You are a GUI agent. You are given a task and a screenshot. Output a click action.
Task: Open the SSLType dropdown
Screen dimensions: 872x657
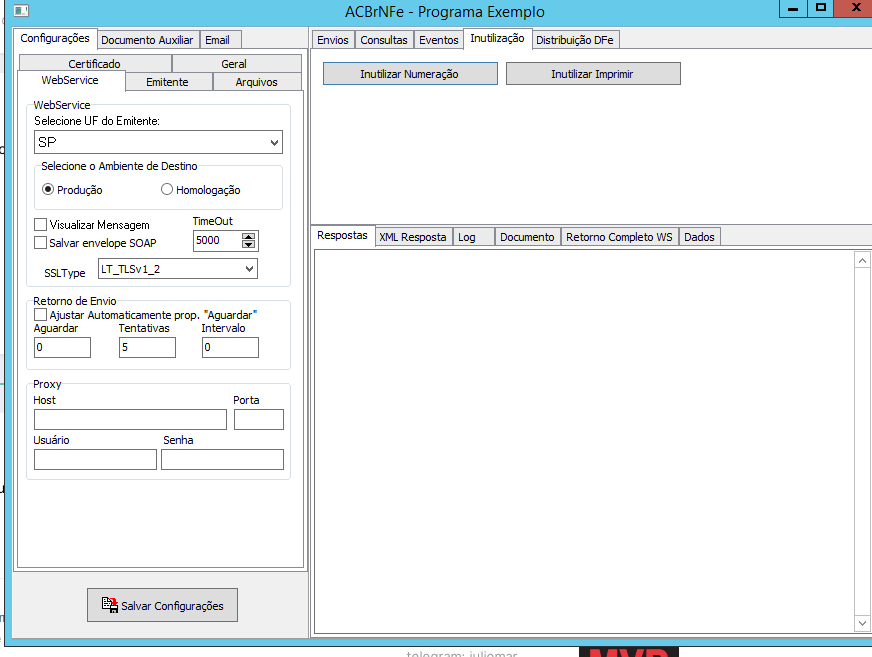[178, 269]
